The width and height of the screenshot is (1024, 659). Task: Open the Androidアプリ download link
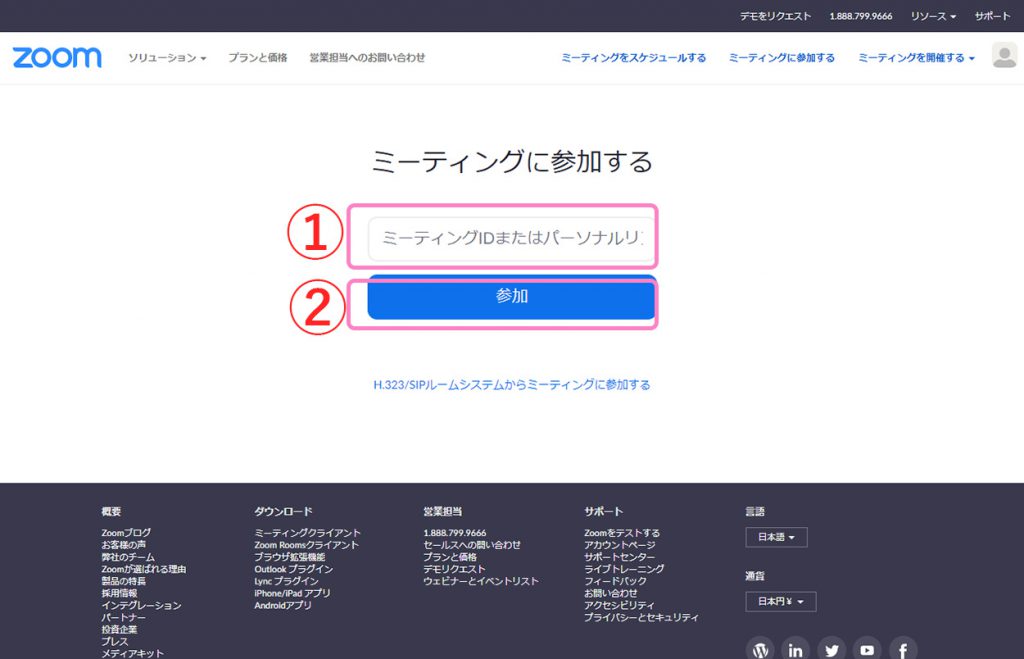coord(283,605)
